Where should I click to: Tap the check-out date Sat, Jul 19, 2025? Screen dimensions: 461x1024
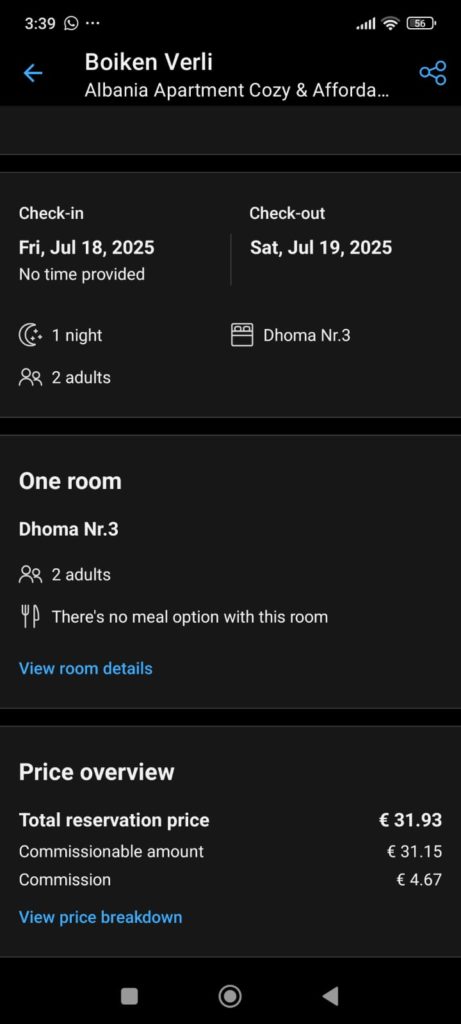[x=321, y=248]
